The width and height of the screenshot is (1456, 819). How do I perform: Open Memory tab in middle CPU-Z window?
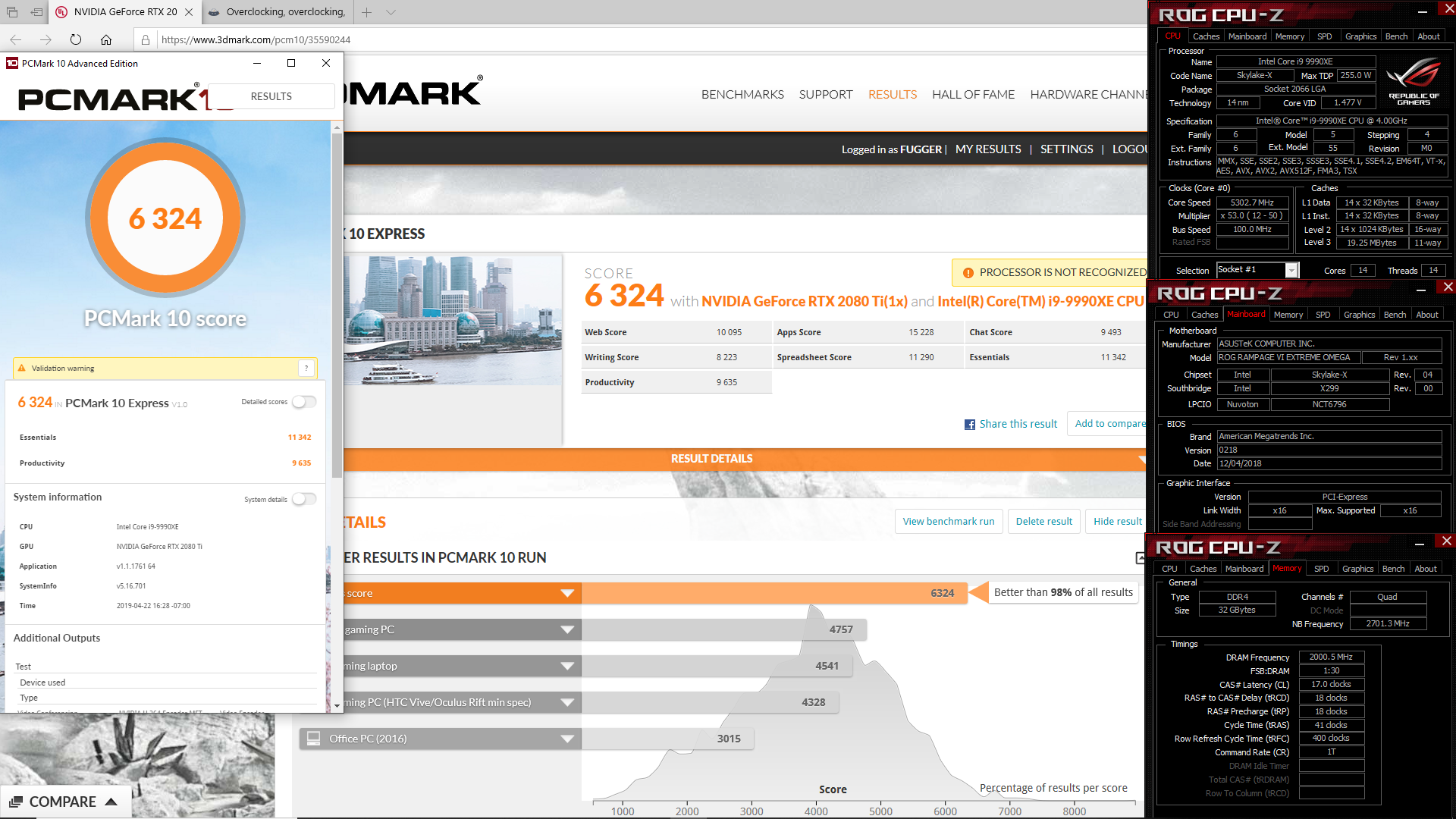(1288, 315)
